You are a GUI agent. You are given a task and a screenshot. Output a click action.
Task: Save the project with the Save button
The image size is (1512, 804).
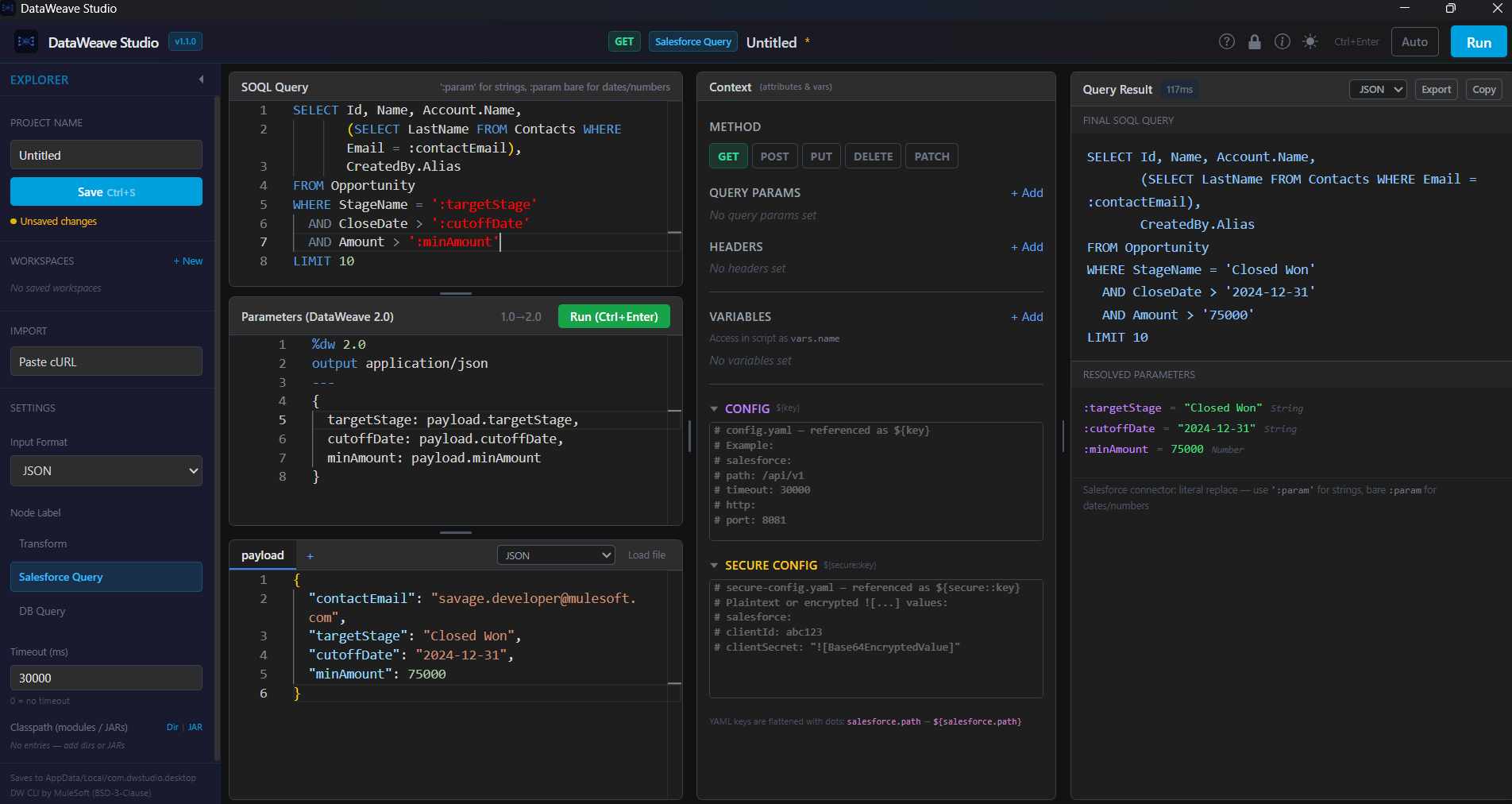tap(106, 191)
